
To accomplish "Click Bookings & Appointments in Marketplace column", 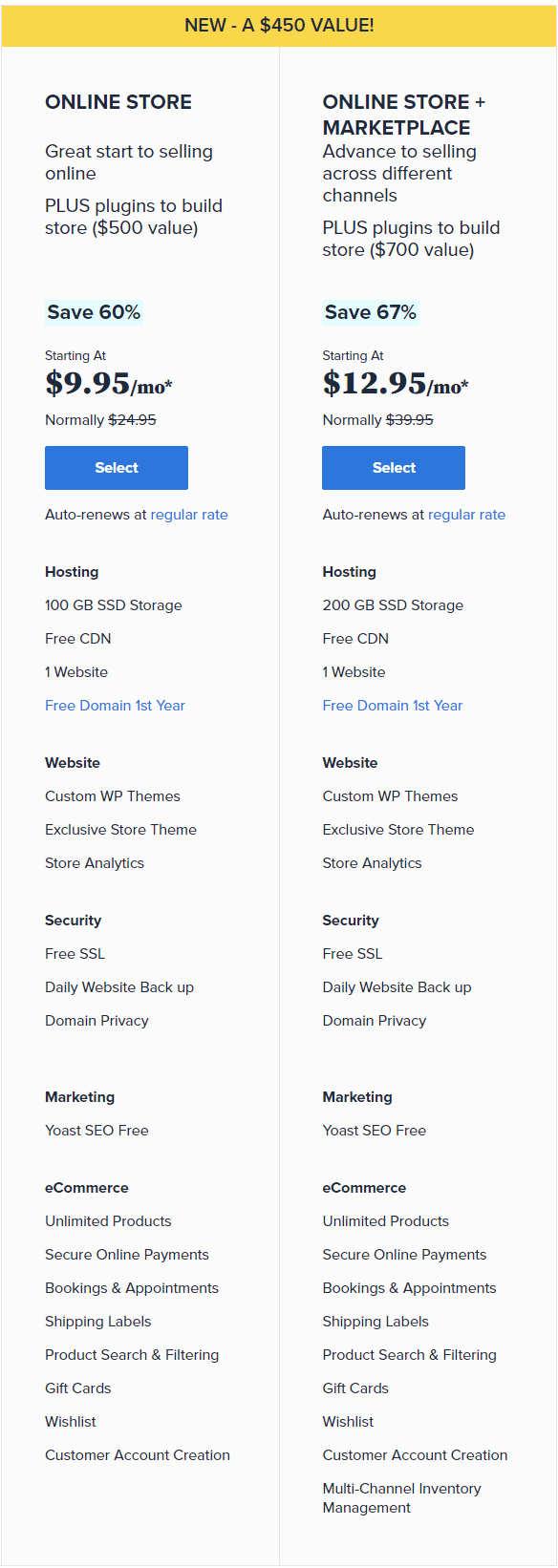I will click(409, 1288).
